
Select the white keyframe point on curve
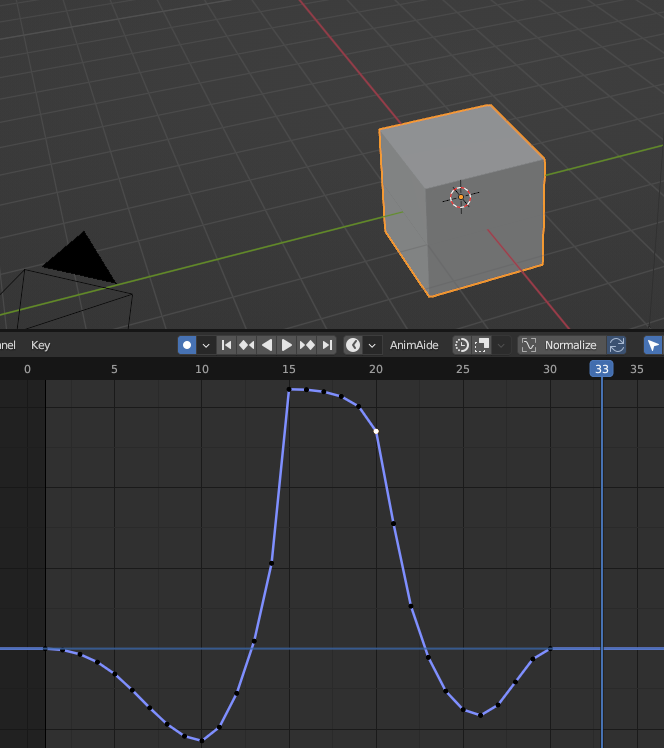376,431
